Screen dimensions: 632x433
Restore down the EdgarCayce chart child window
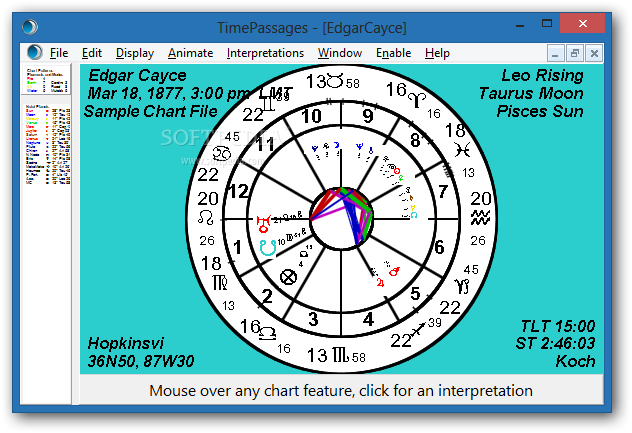pyautogui.click(x=575, y=53)
